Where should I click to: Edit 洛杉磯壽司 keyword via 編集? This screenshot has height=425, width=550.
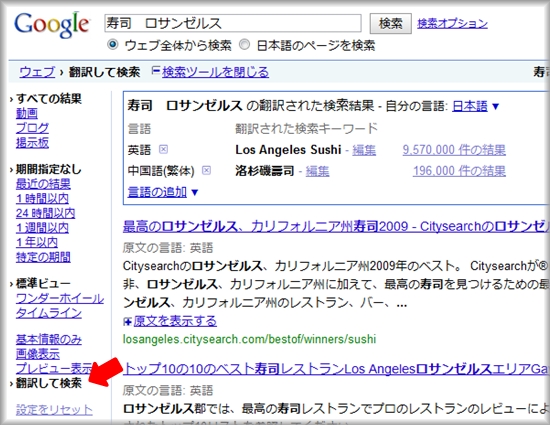tap(317, 171)
